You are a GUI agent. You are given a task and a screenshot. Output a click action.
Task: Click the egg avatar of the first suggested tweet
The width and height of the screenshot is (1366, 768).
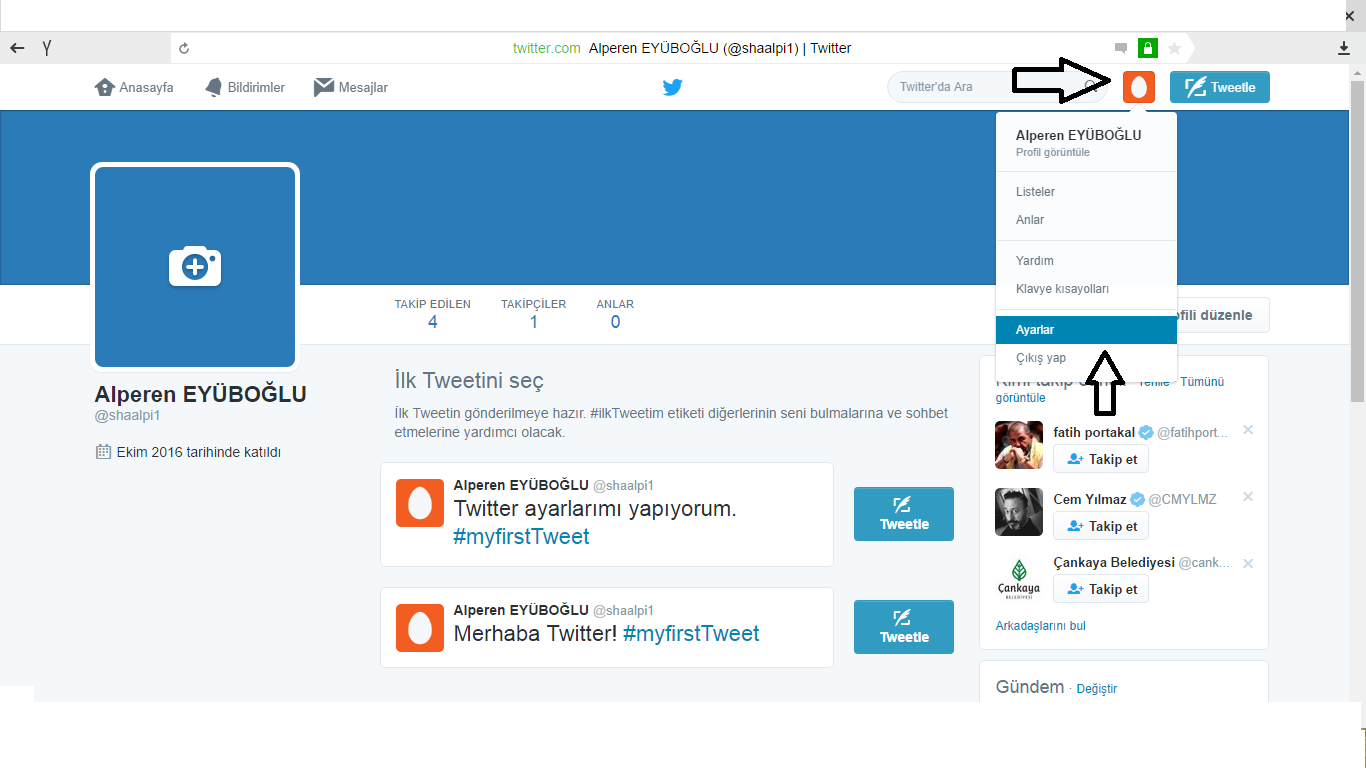click(x=420, y=503)
